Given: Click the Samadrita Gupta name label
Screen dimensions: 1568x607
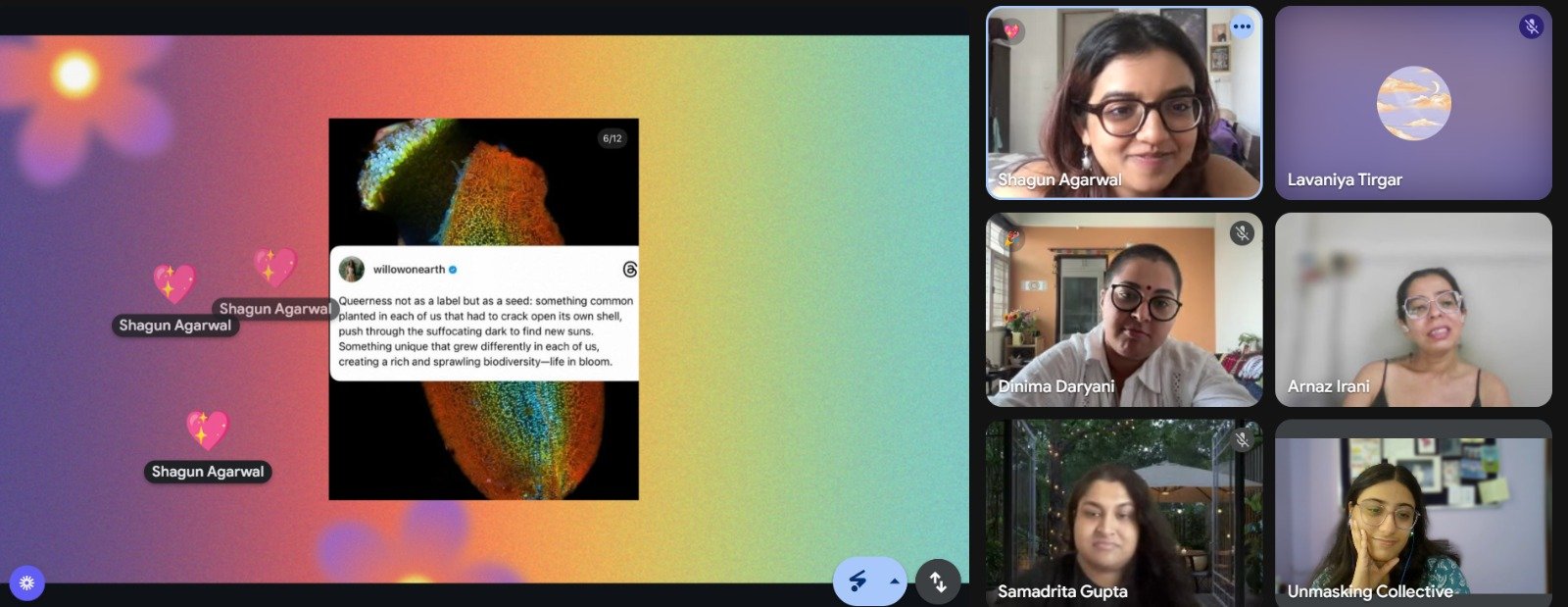Looking at the screenshot, I should tap(1062, 591).
